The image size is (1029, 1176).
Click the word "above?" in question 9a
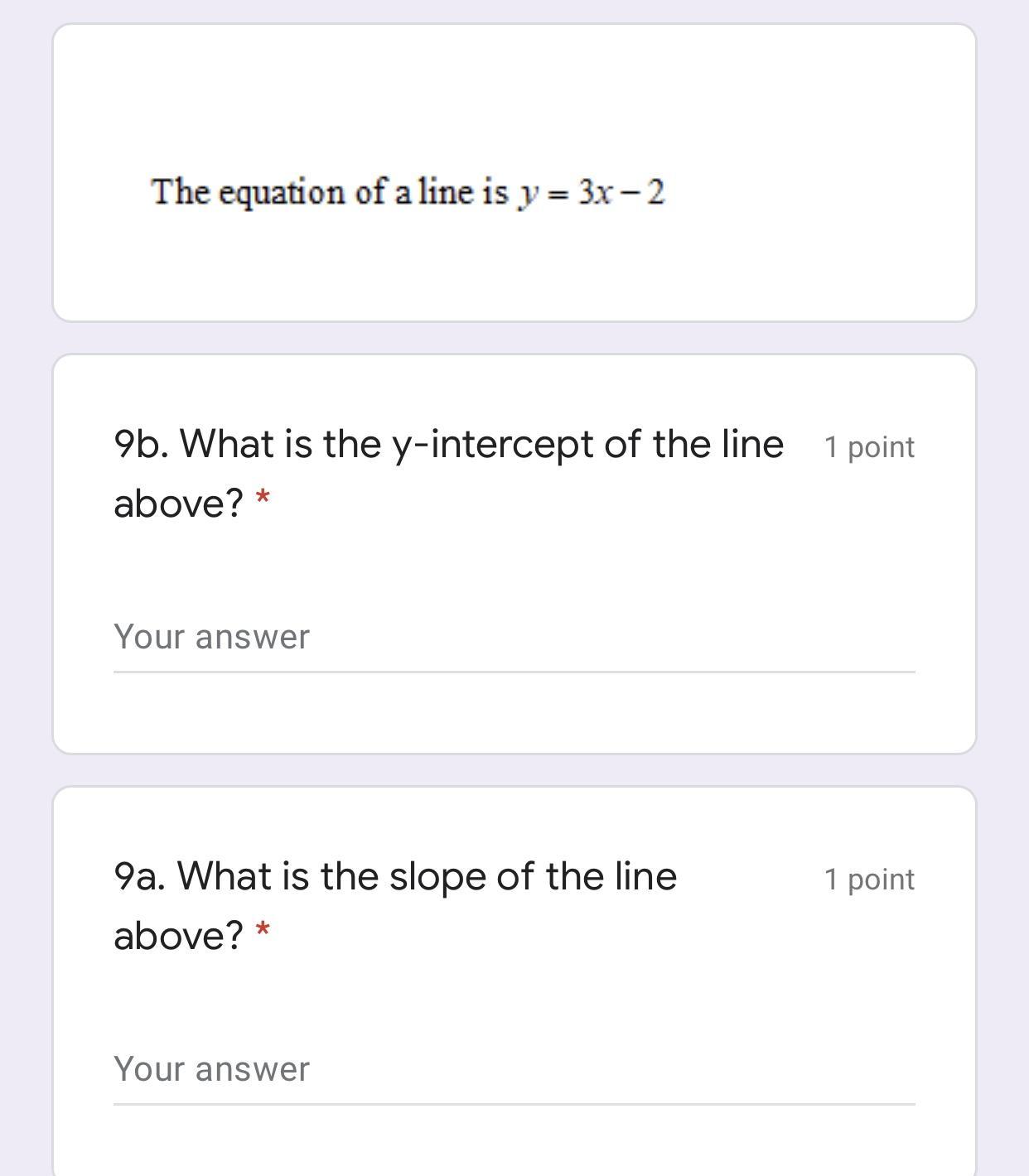[x=178, y=936]
